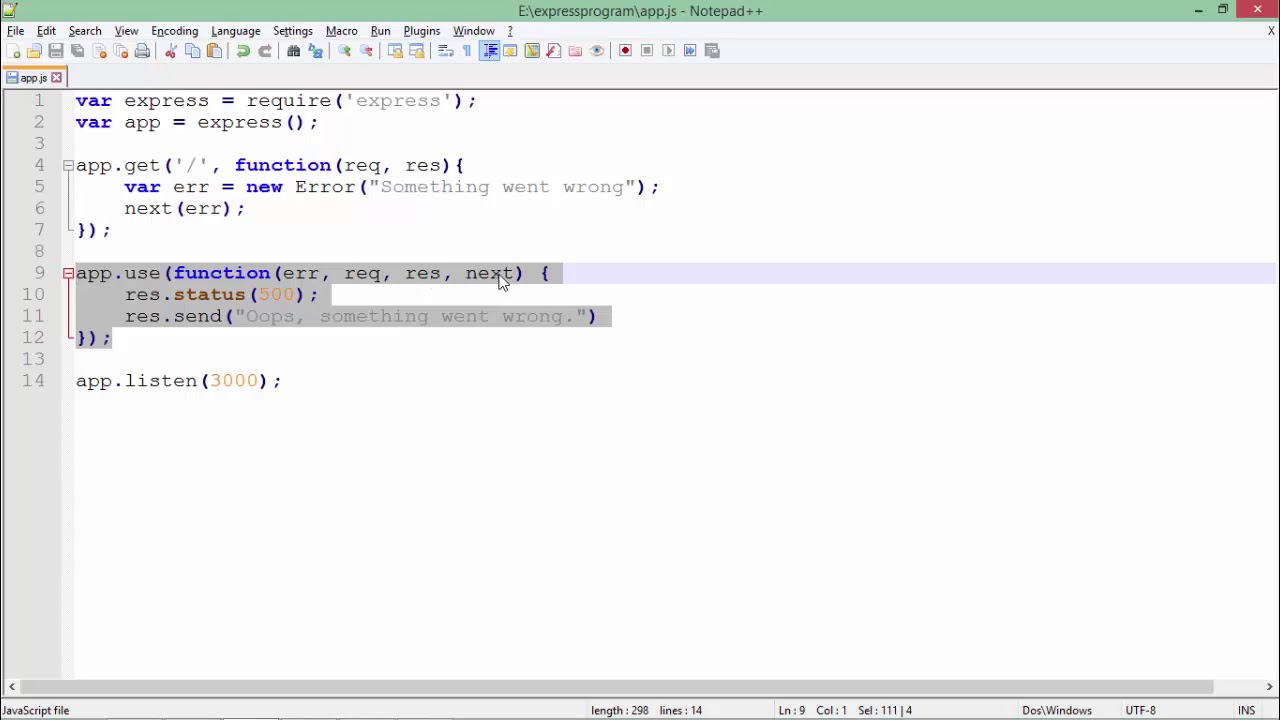Toggle show all characters pilcrow icon

pyautogui.click(x=467, y=51)
